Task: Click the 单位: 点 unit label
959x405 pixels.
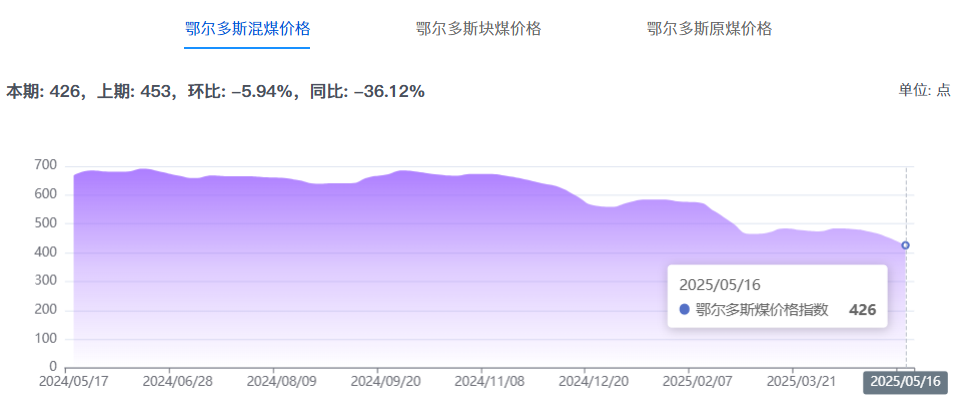Action: [x=924, y=91]
